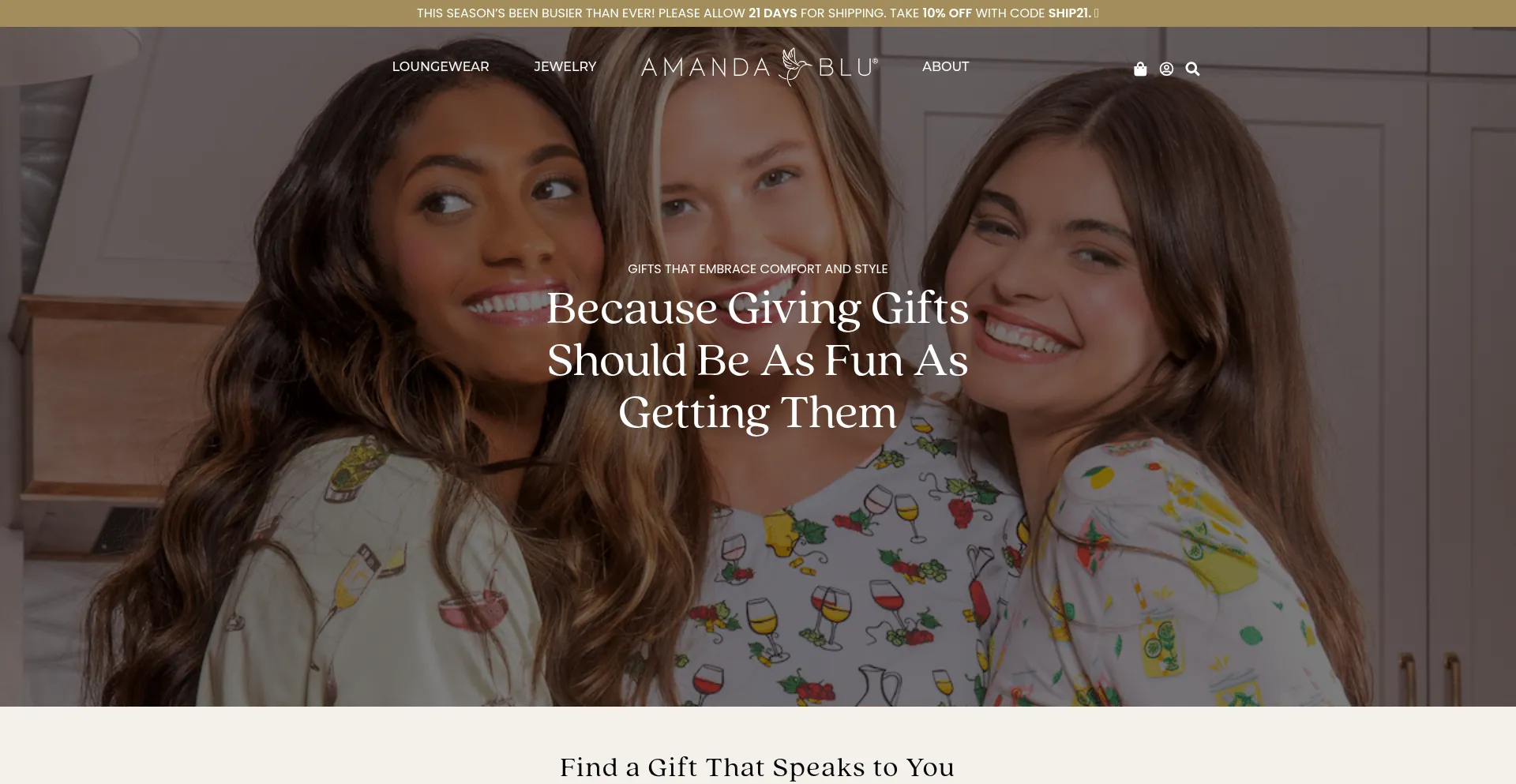This screenshot has width=1516, height=784.
Task: Open the LOUNGEWEAR navigation menu
Action: 441,66
